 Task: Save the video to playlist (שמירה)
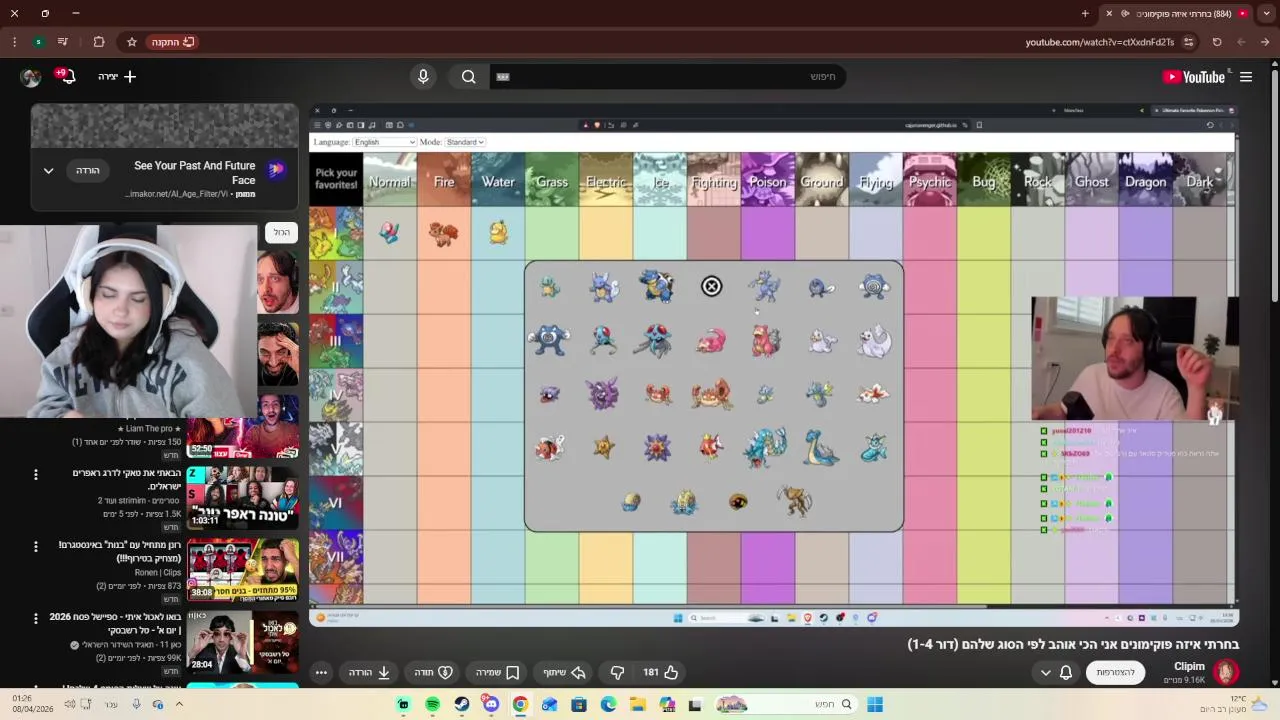[497, 672]
